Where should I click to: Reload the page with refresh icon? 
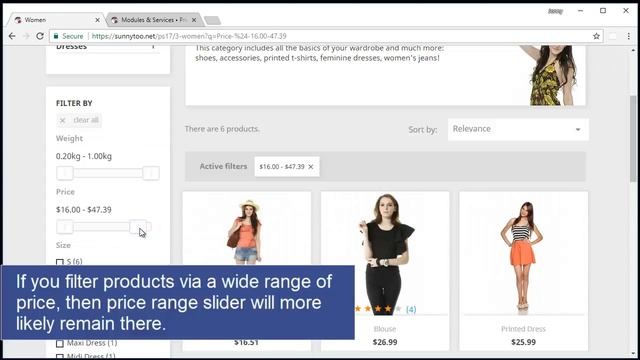point(40,36)
